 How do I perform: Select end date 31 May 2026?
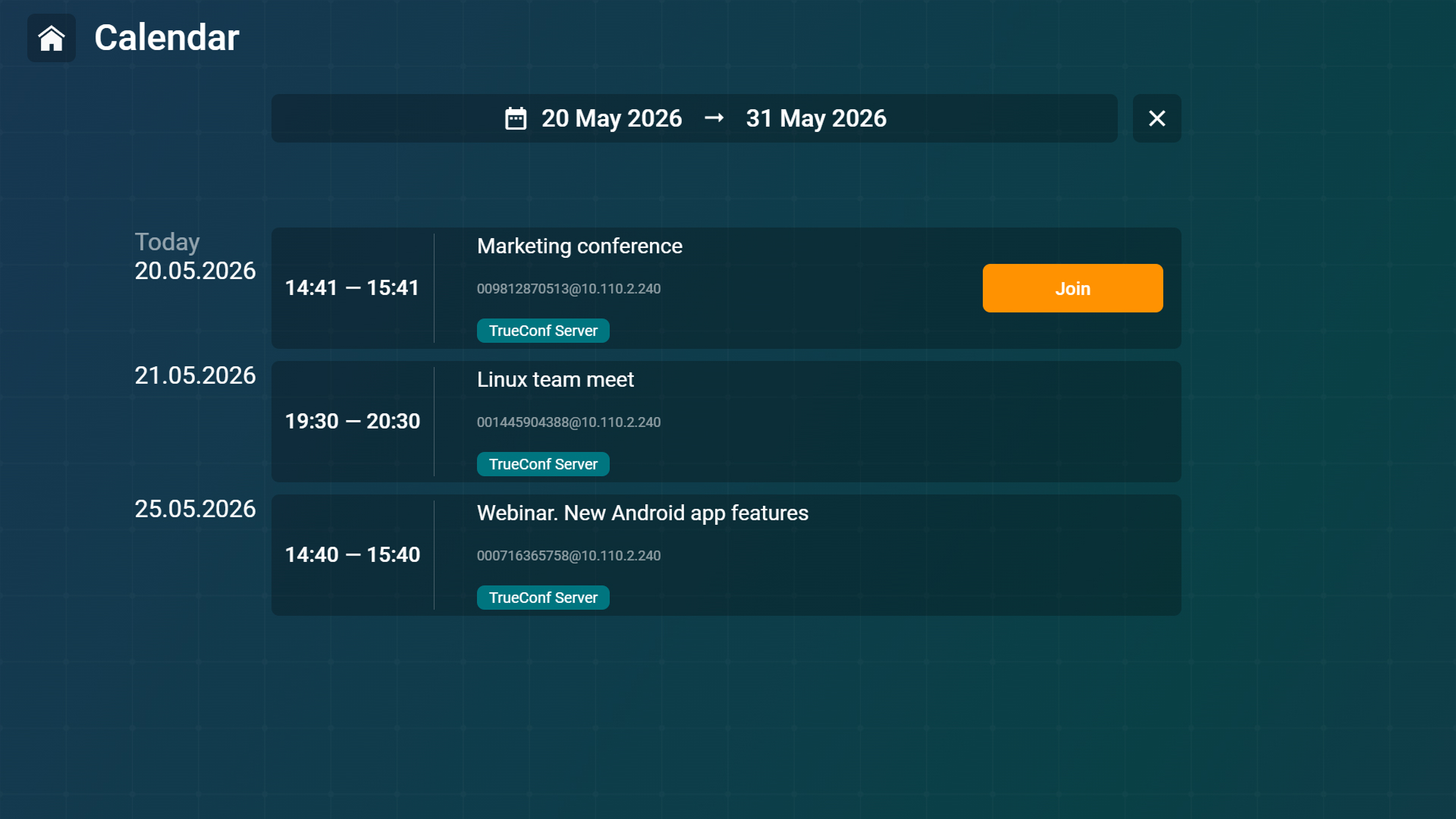pyautogui.click(x=816, y=118)
